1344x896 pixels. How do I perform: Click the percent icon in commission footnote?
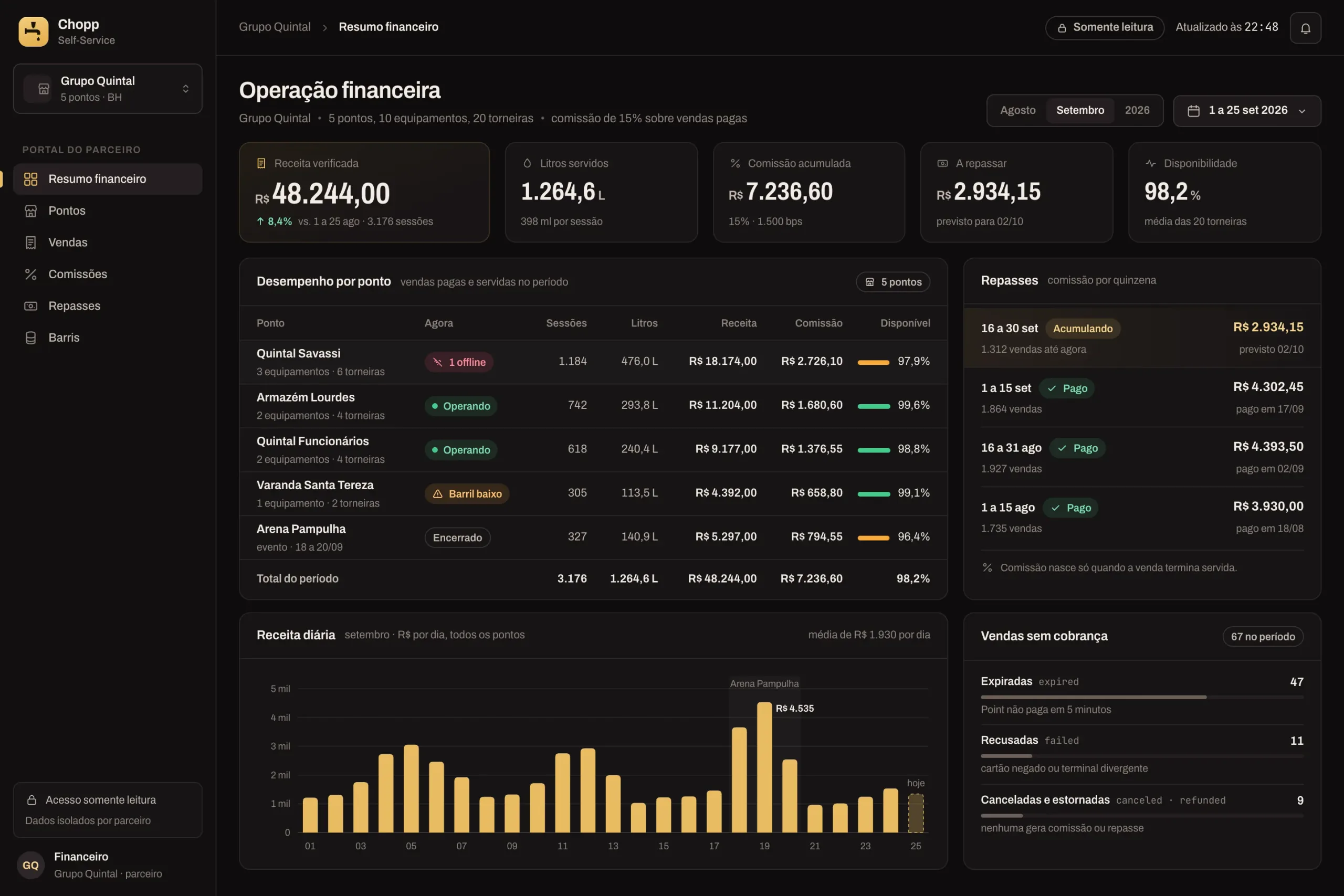[x=987, y=567]
